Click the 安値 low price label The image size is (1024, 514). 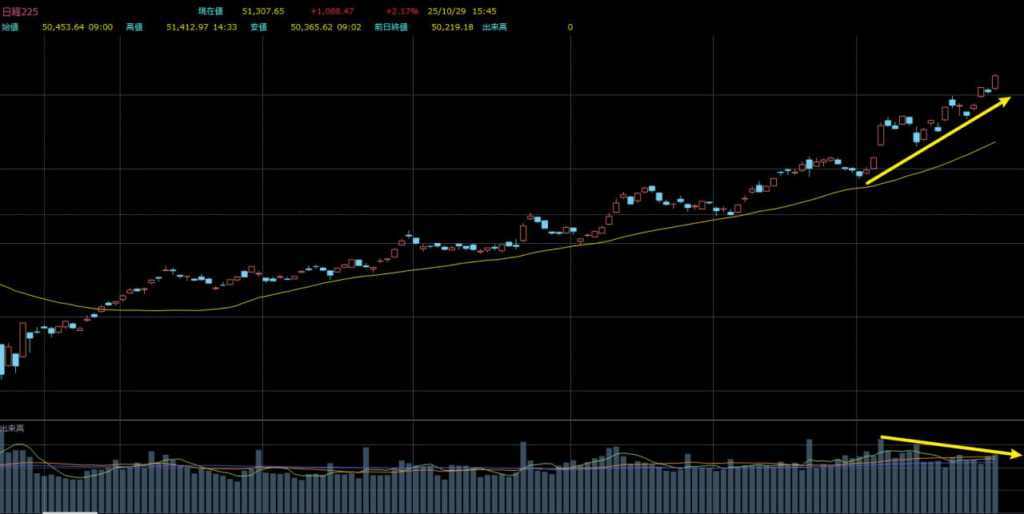(x=259, y=27)
